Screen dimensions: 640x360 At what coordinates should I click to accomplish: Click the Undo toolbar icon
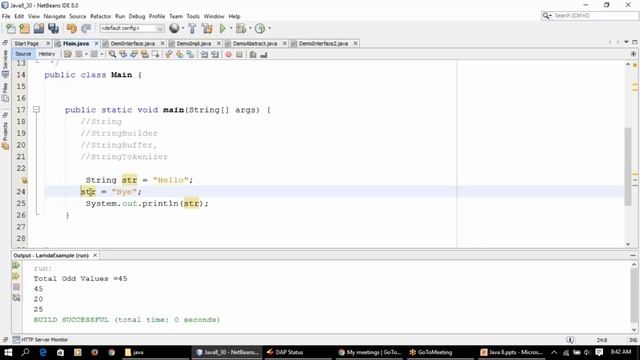point(72,29)
